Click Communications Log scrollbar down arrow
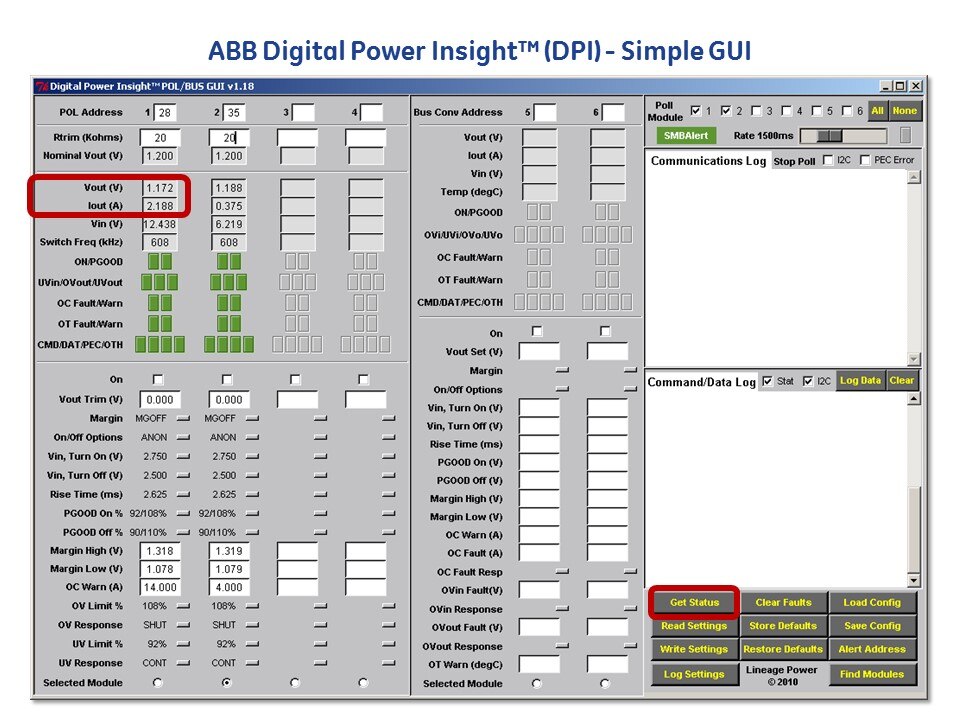 click(913, 359)
